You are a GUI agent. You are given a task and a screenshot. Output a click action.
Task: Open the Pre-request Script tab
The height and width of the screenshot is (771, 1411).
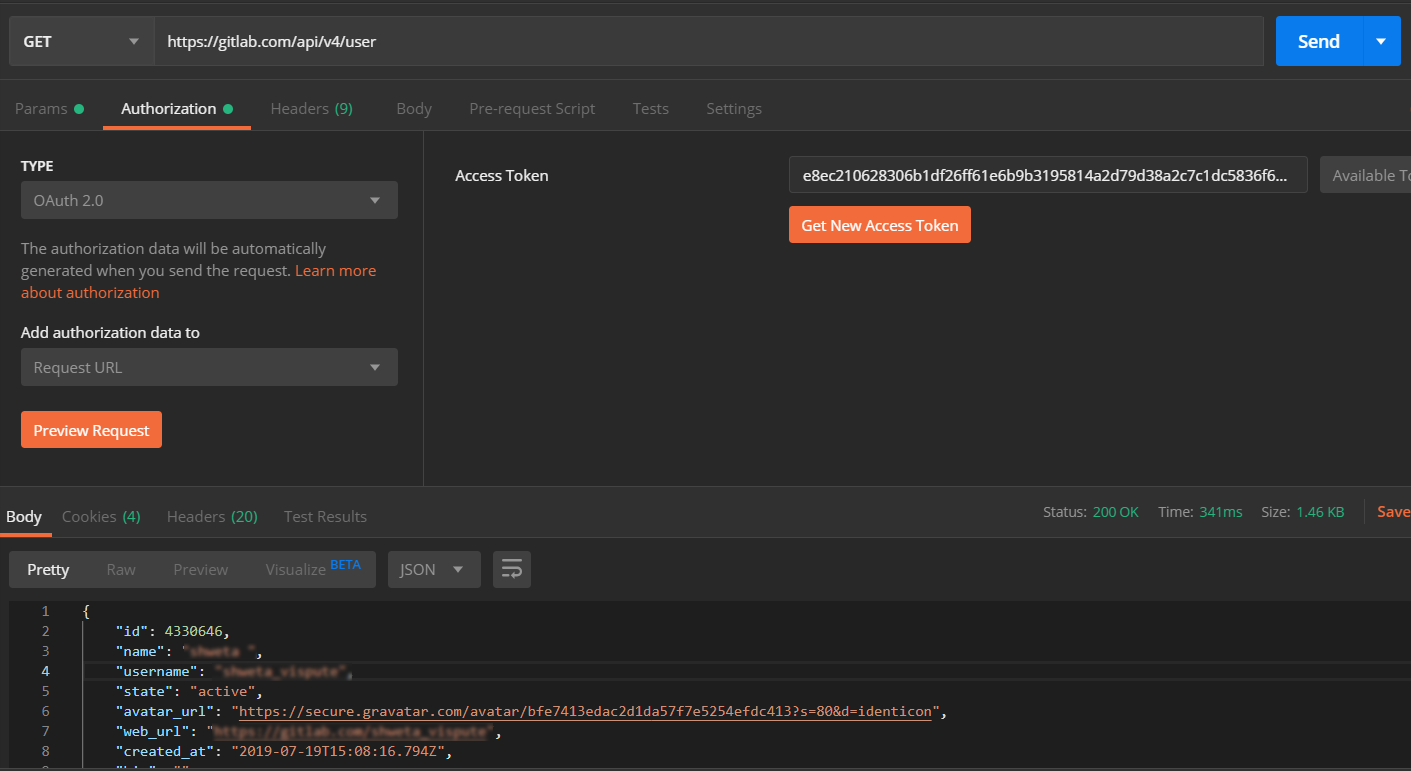click(x=532, y=108)
